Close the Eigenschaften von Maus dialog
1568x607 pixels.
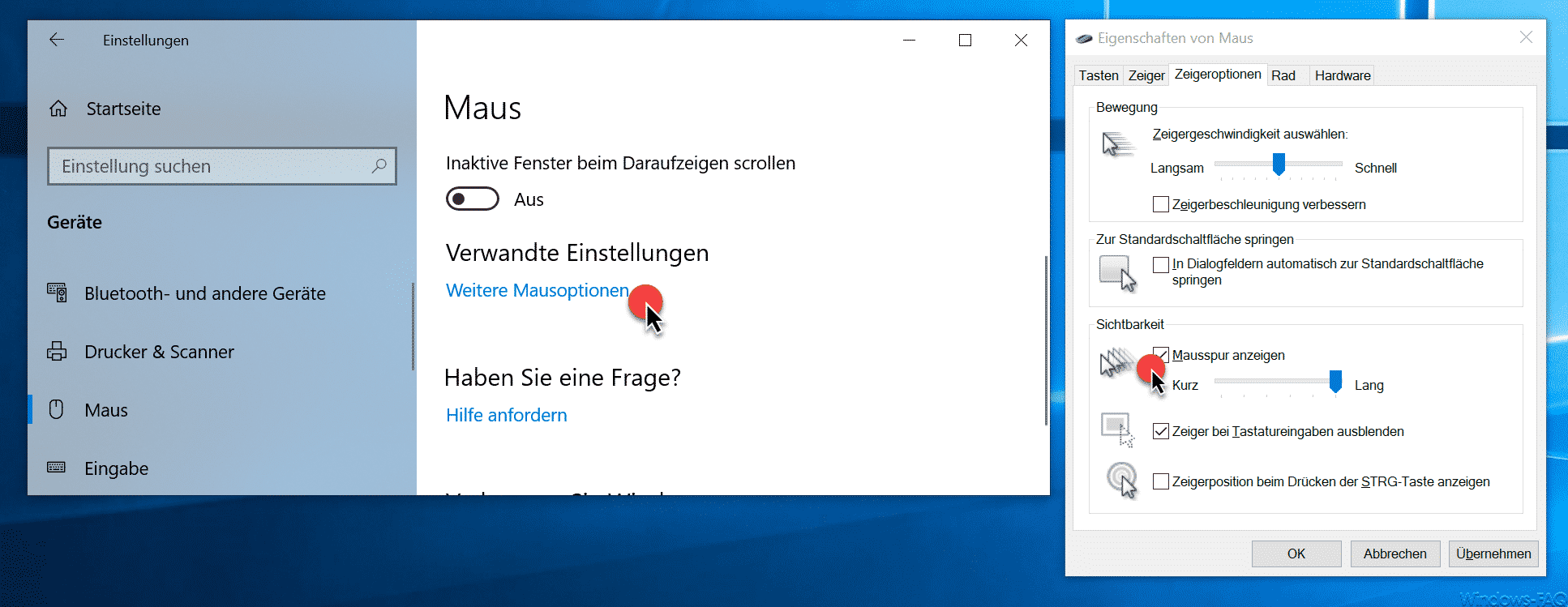tap(1526, 37)
